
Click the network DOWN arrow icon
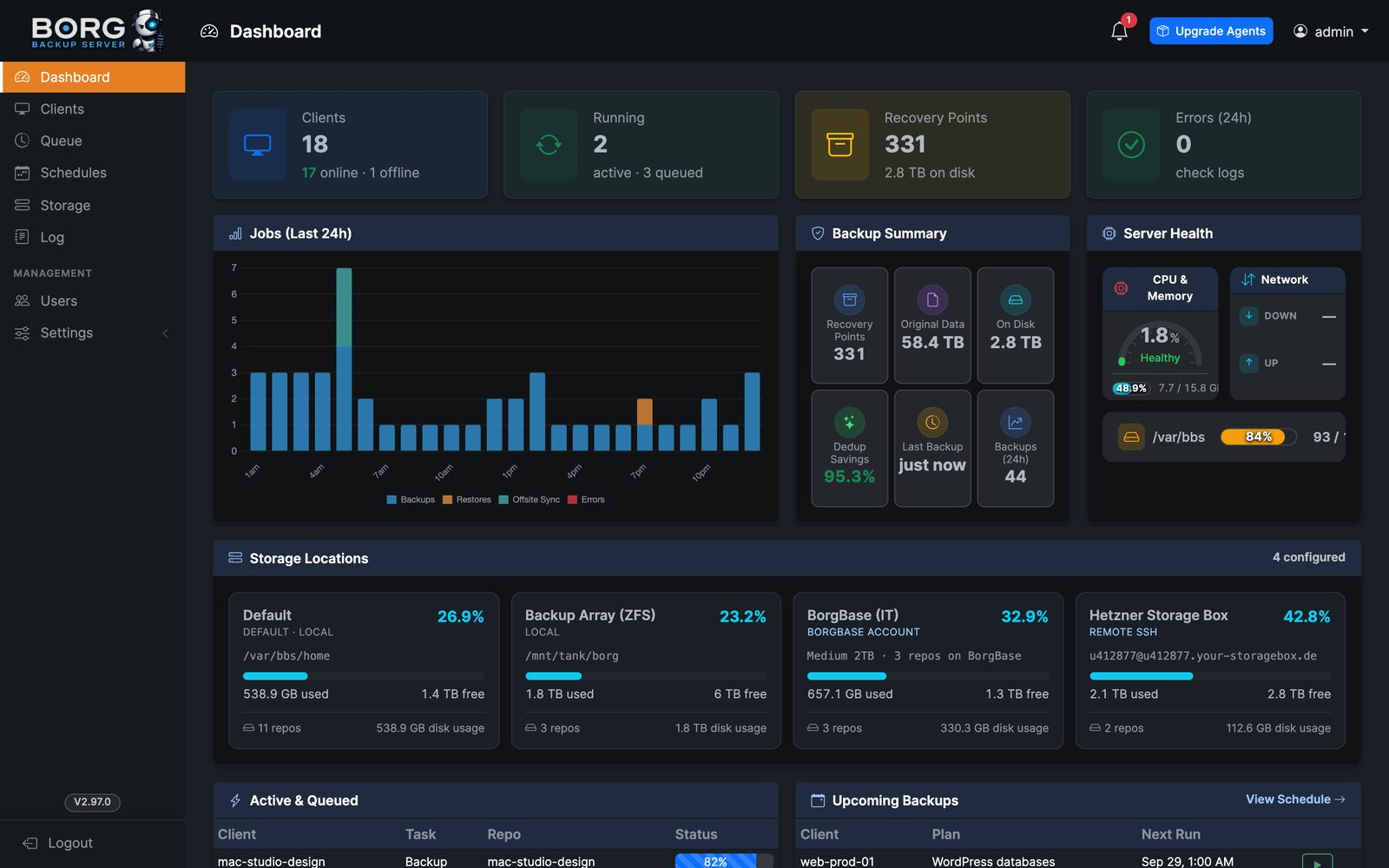click(x=1248, y=316)
